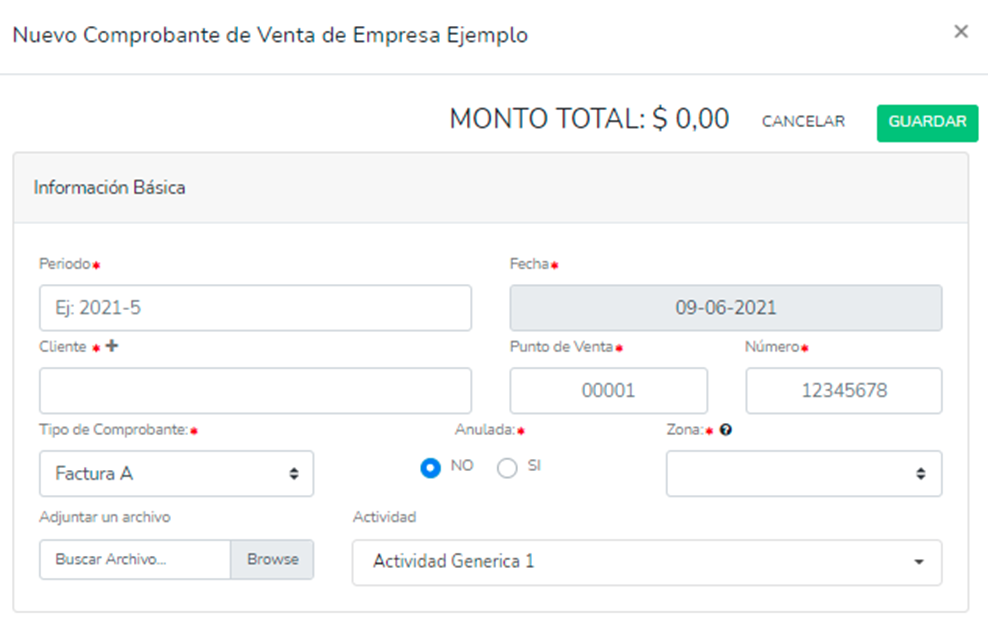The width and height of the screenshot is (988, 619).
Task: Click the MONTO TOTAL amount text
Action: click(x=589, y=120)
